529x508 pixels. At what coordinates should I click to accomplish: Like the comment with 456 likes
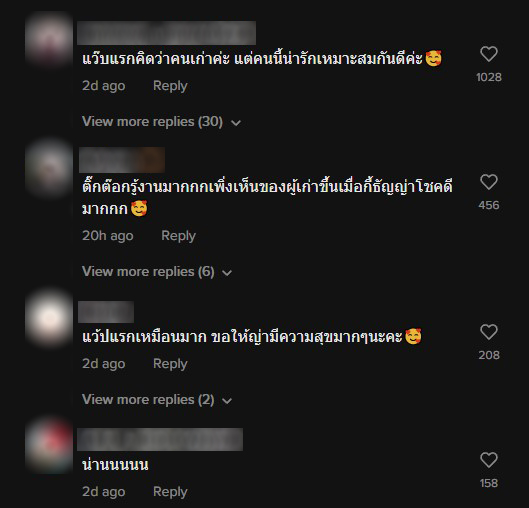click(489, 182)
